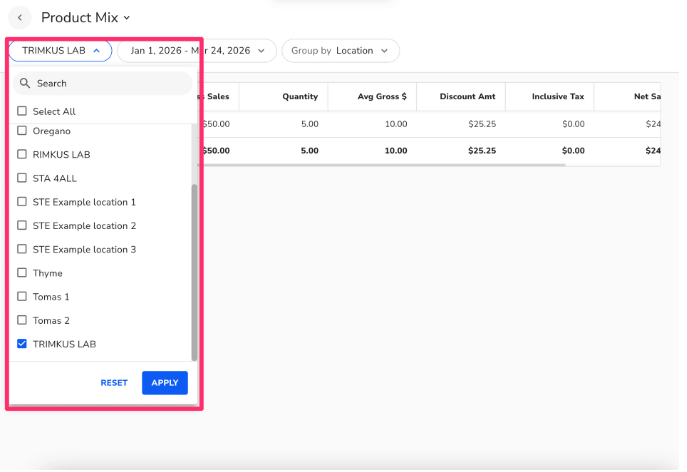
Task: Check the Tomas 2 checkbox
Action: click(x=22, y=320)
